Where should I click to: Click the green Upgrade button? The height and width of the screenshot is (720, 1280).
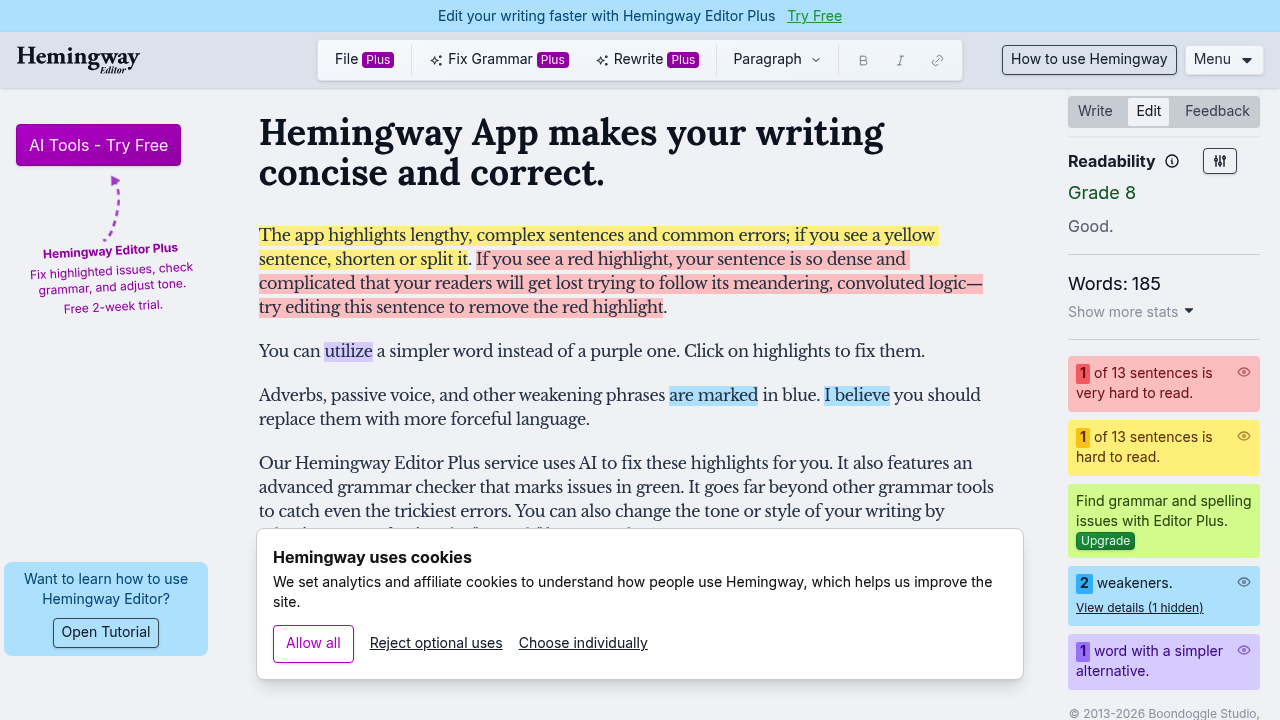tap(1105, 541)
